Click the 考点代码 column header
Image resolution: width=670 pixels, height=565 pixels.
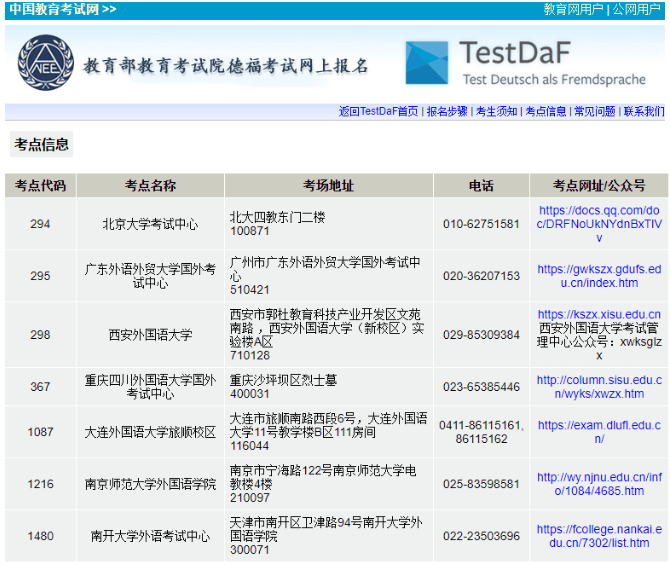[41, 185]
